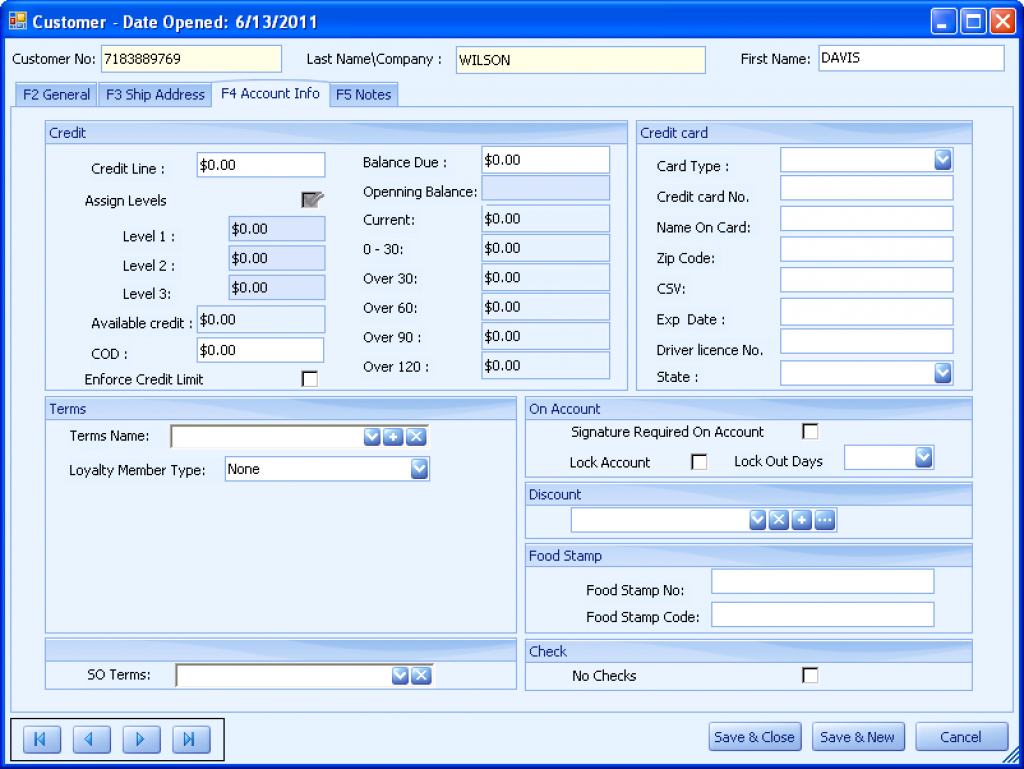The height and width of the screenshot is (769, 1024).
Task: Click the plus icon in the Discount section
Action: pyautogui.click(x=801, y=519)
